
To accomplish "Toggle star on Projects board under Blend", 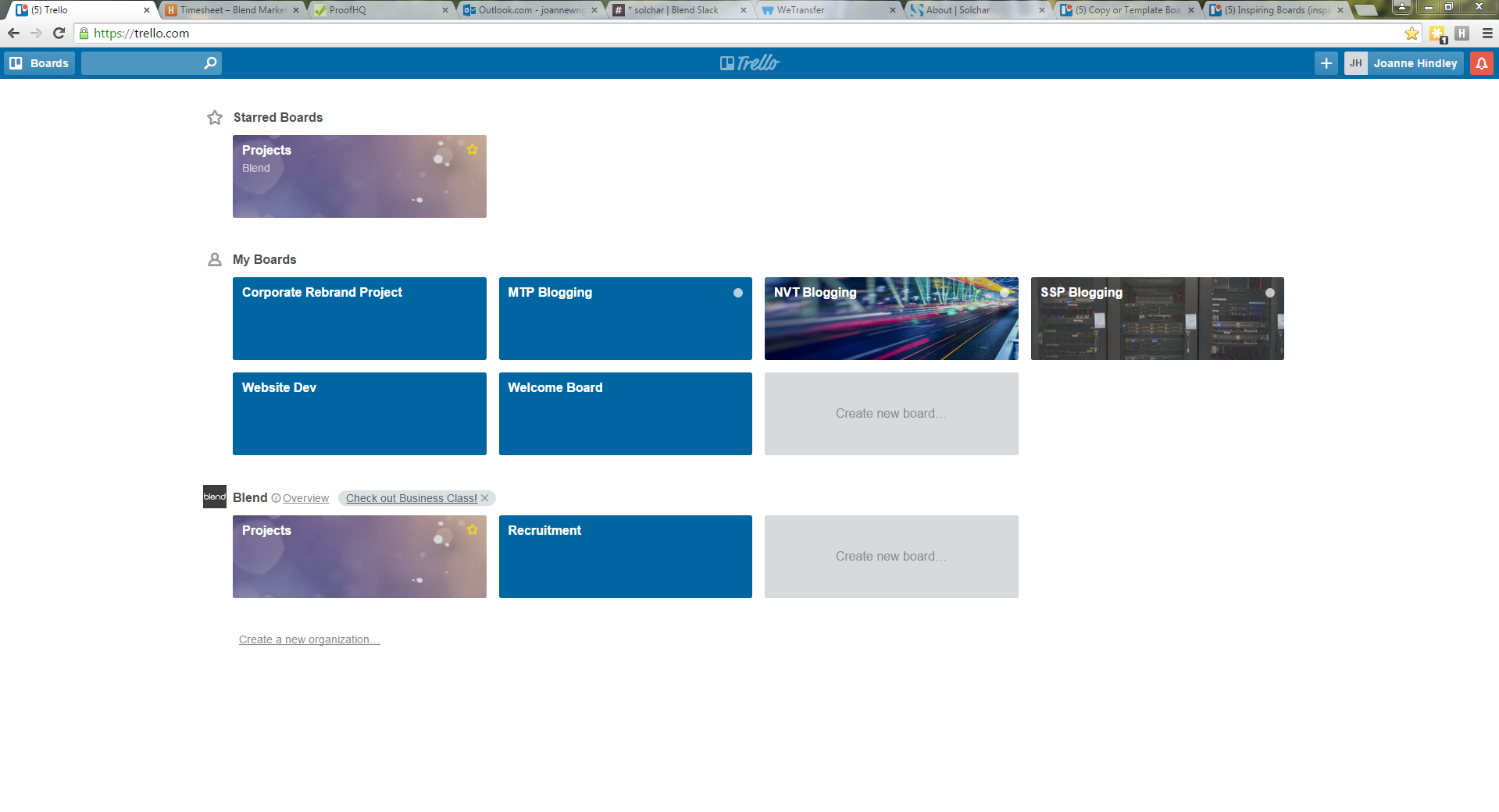I will [x=473, y=529].
